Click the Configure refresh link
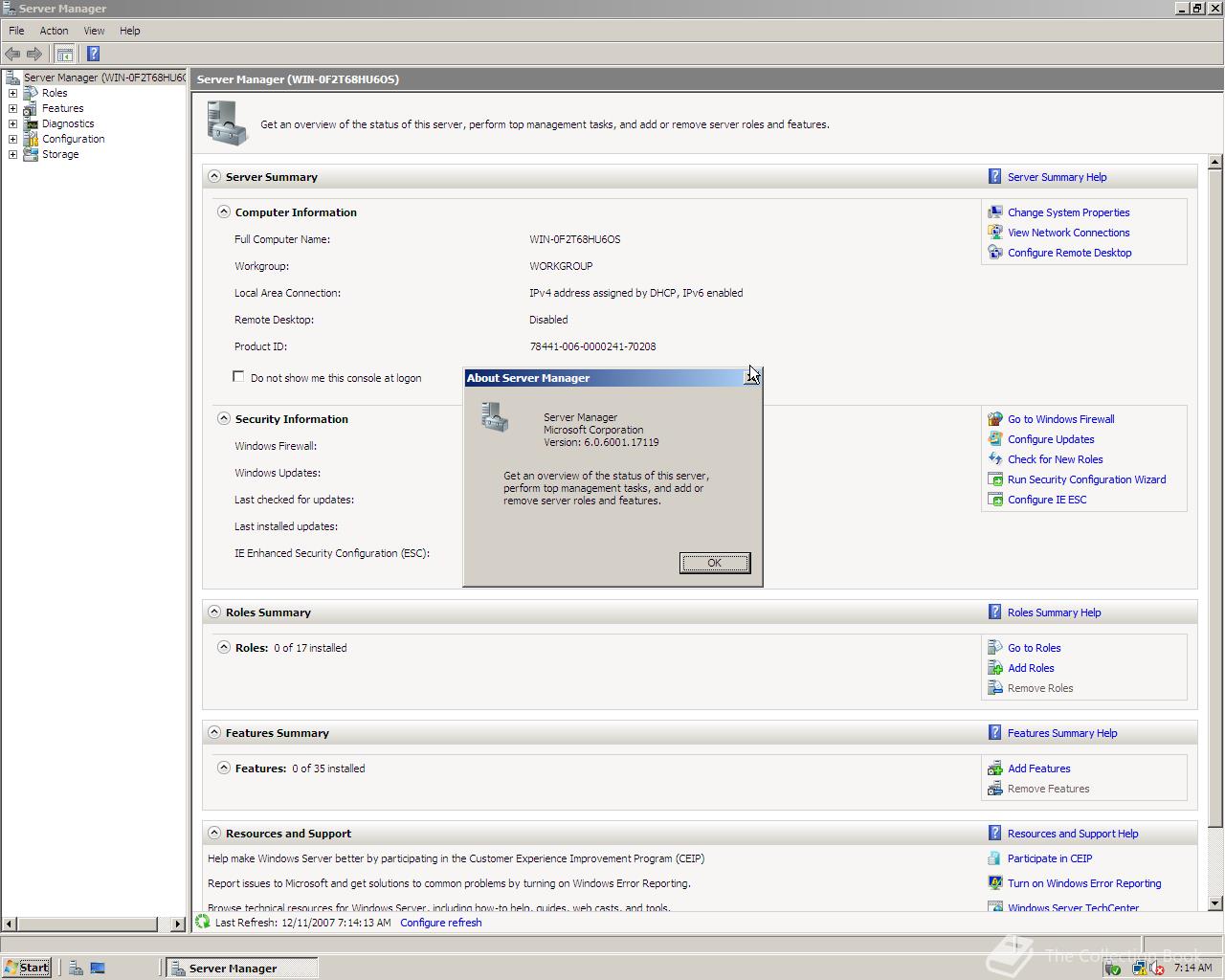The width and height of the screenshot is (1225, 980). pos(441,923)
